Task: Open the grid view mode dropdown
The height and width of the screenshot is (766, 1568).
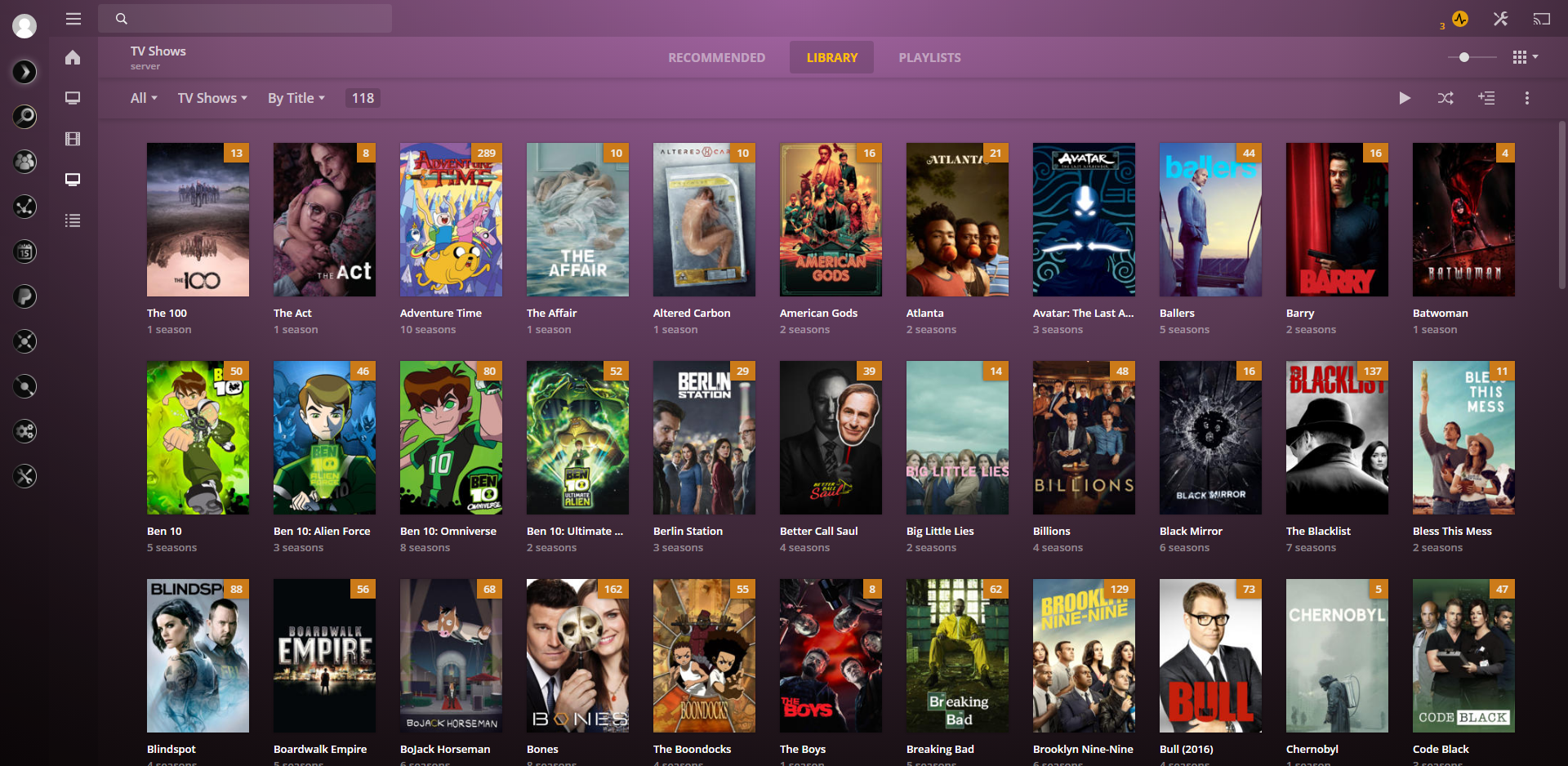Action: pos(1525,57)
